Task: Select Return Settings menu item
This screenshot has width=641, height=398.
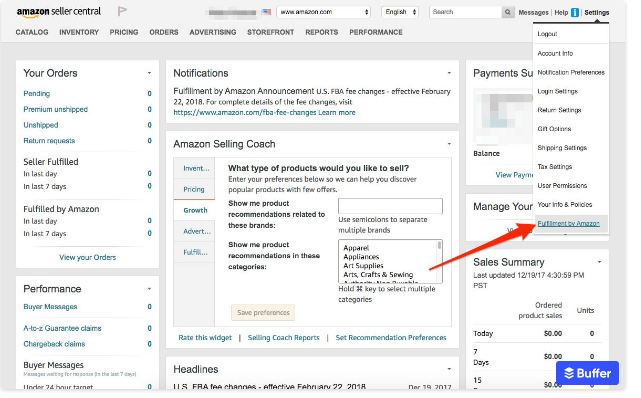Action: [x=559, y=110]
